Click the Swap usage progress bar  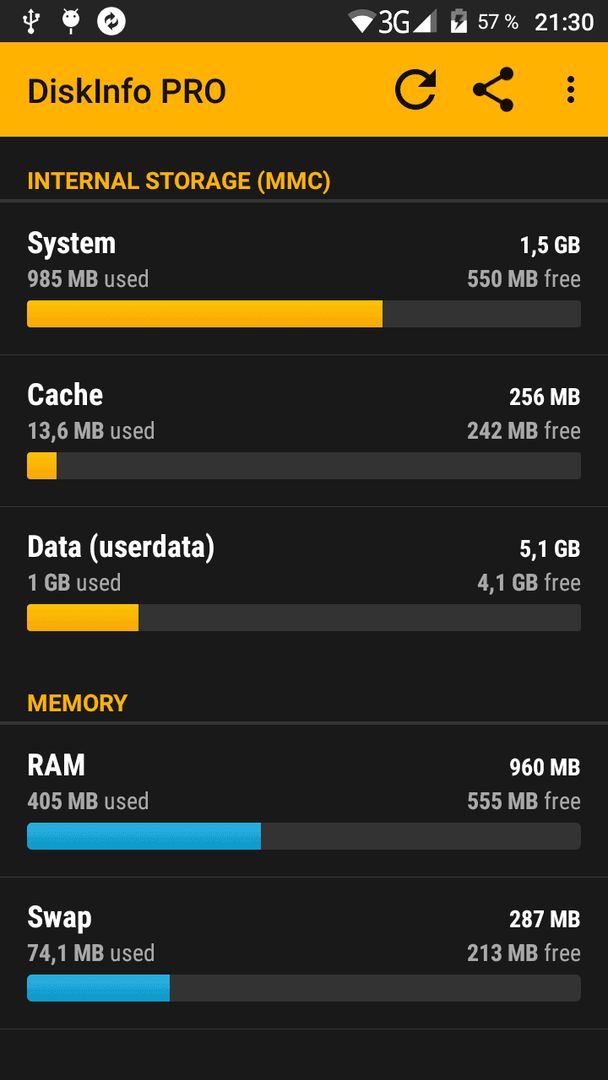[304, 988]
